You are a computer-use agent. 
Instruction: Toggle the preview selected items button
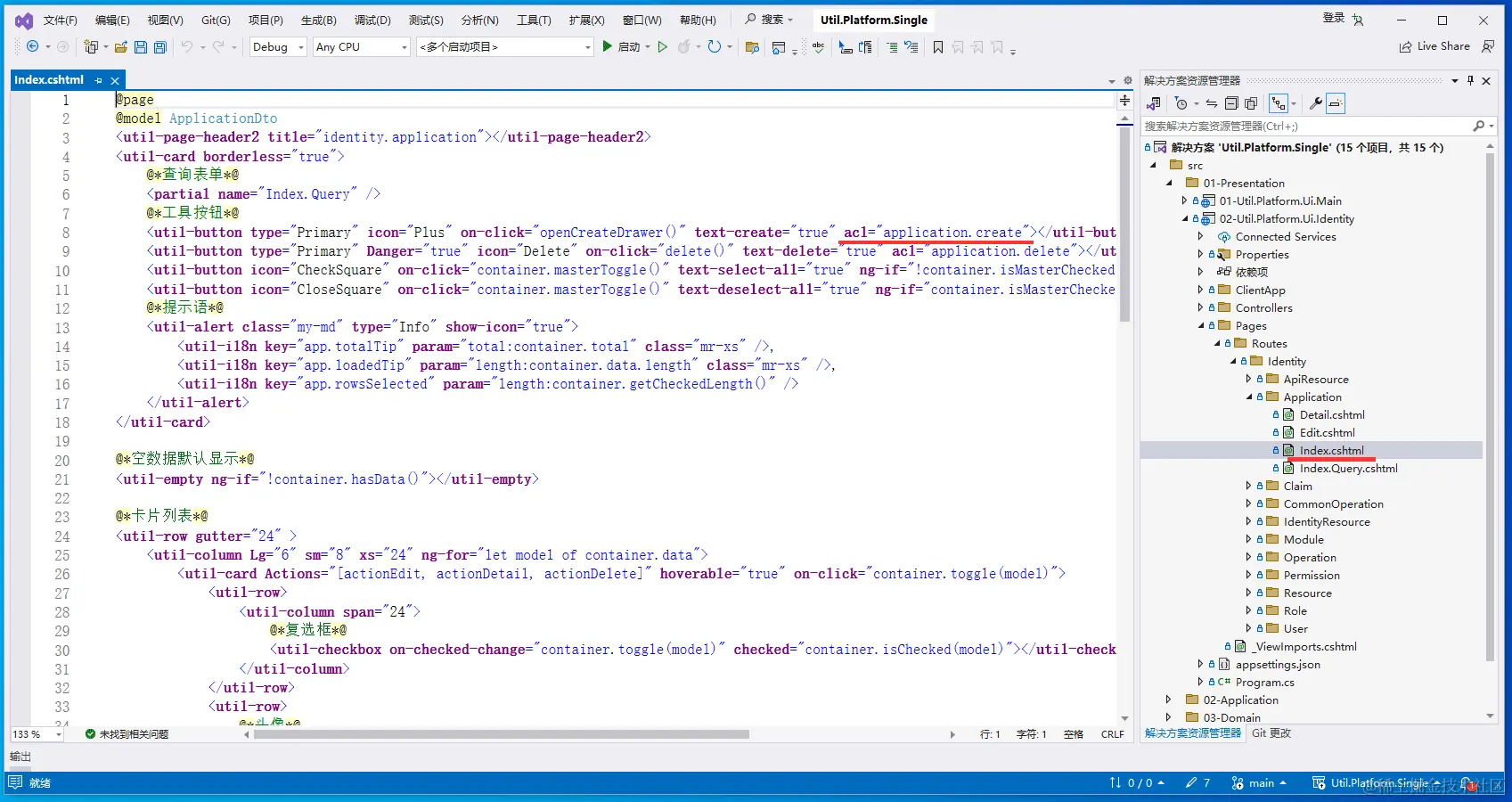tap(1335, 103)
